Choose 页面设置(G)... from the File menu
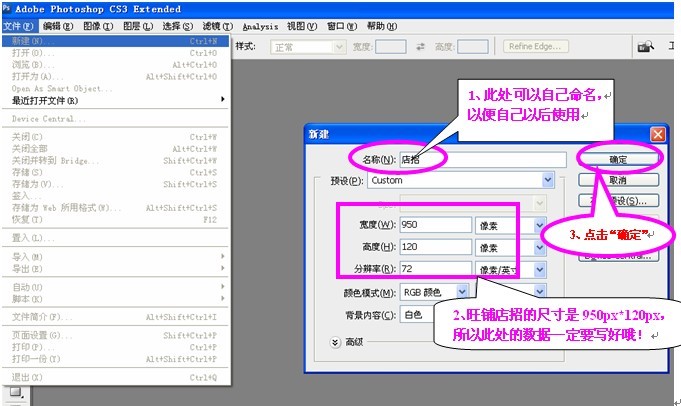The image size is (681, 406). tap(116, 335)
